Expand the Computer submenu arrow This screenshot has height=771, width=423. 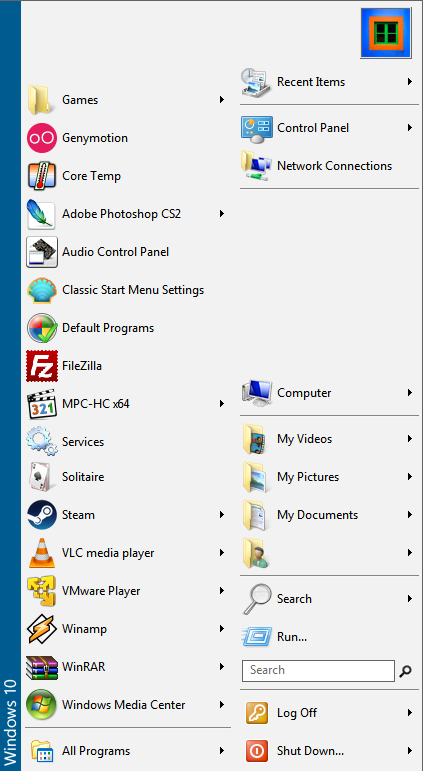pos(410,393)
